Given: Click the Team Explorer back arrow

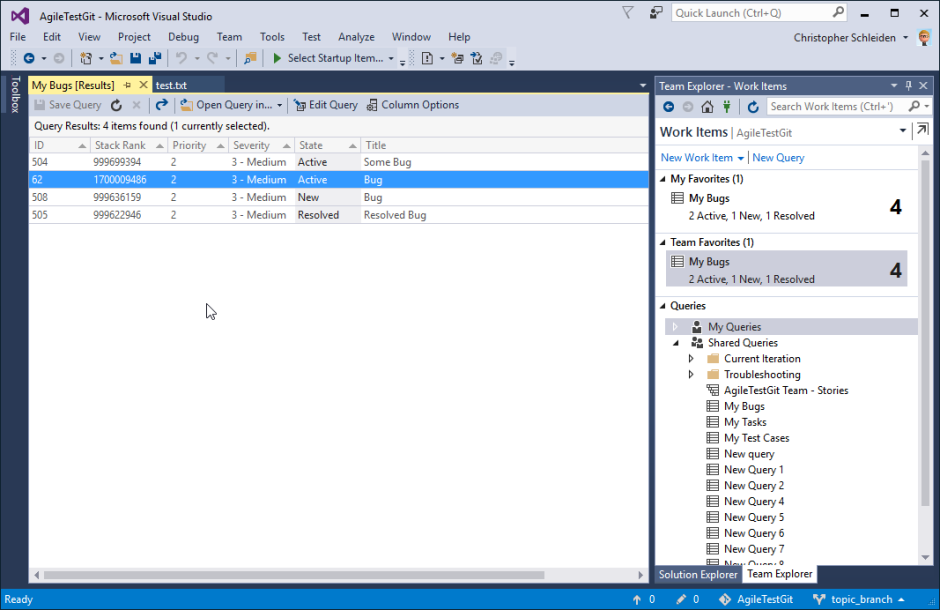Looking at the screenshot, I should [669, 106].
